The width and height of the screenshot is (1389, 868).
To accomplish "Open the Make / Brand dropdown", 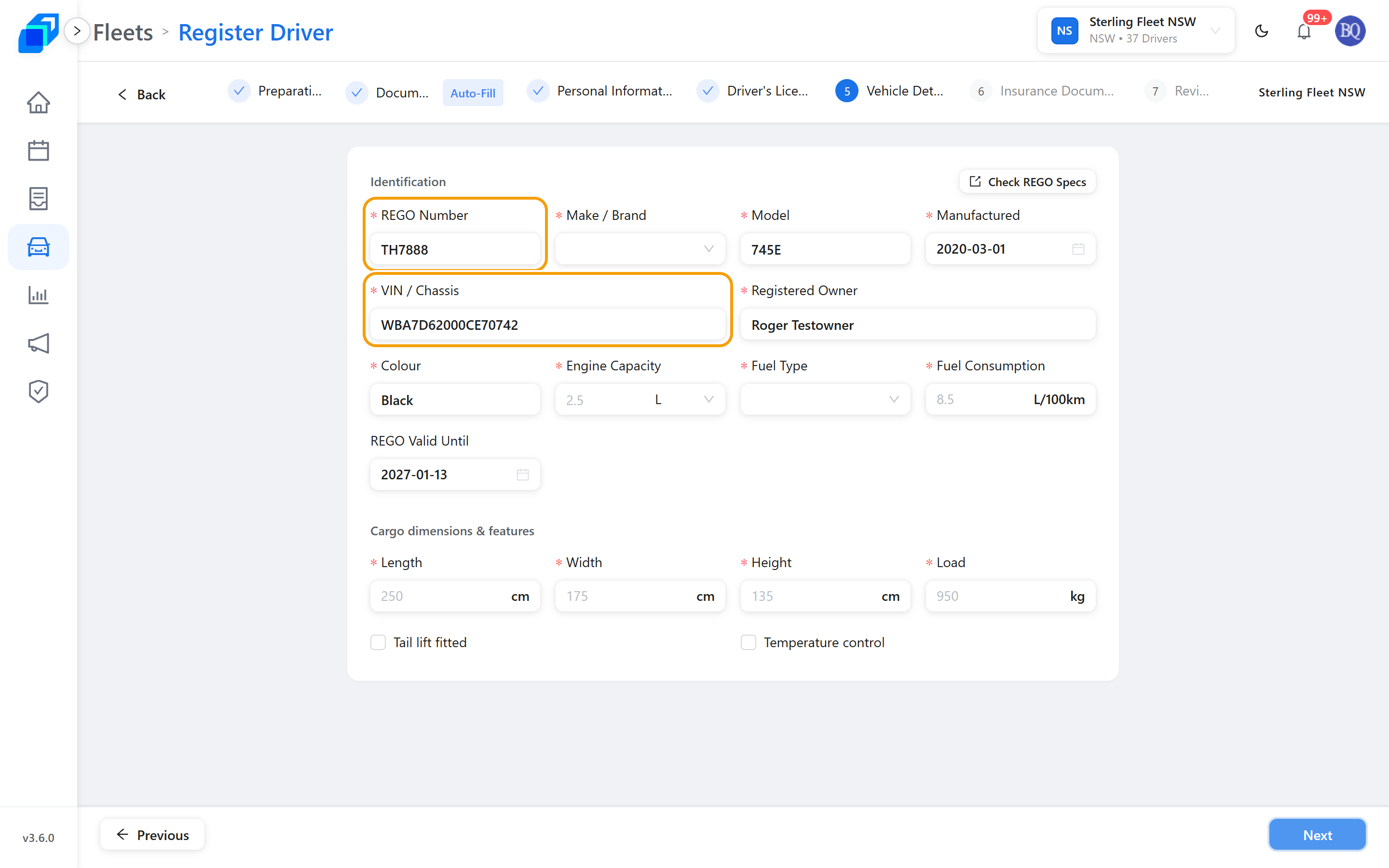I will pos(640,248).
